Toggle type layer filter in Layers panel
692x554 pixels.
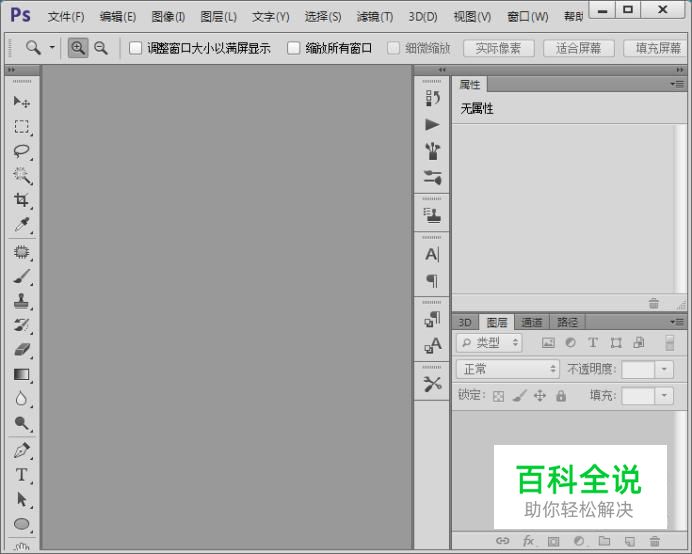tap(593, 343)
